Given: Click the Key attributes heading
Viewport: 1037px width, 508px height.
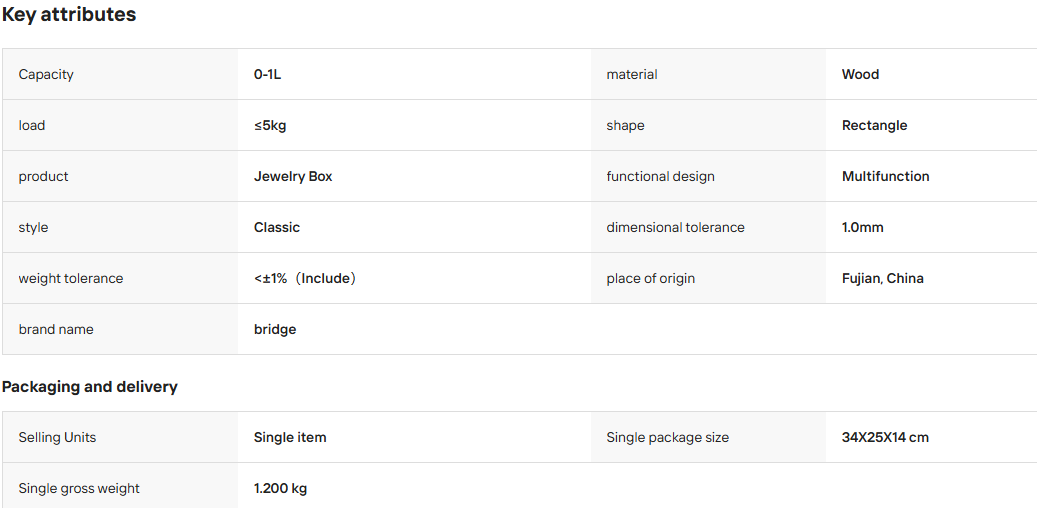Looking at the screenshot, I should [69, 15].
